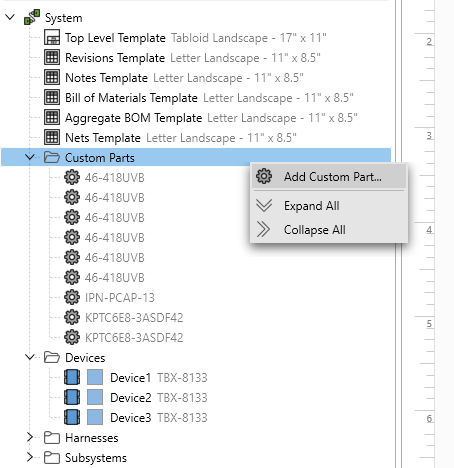The width and height of the screenshot is (454, 468).
Task: Click TBX-8133 part number beside Device1
Action: point(182,378)
